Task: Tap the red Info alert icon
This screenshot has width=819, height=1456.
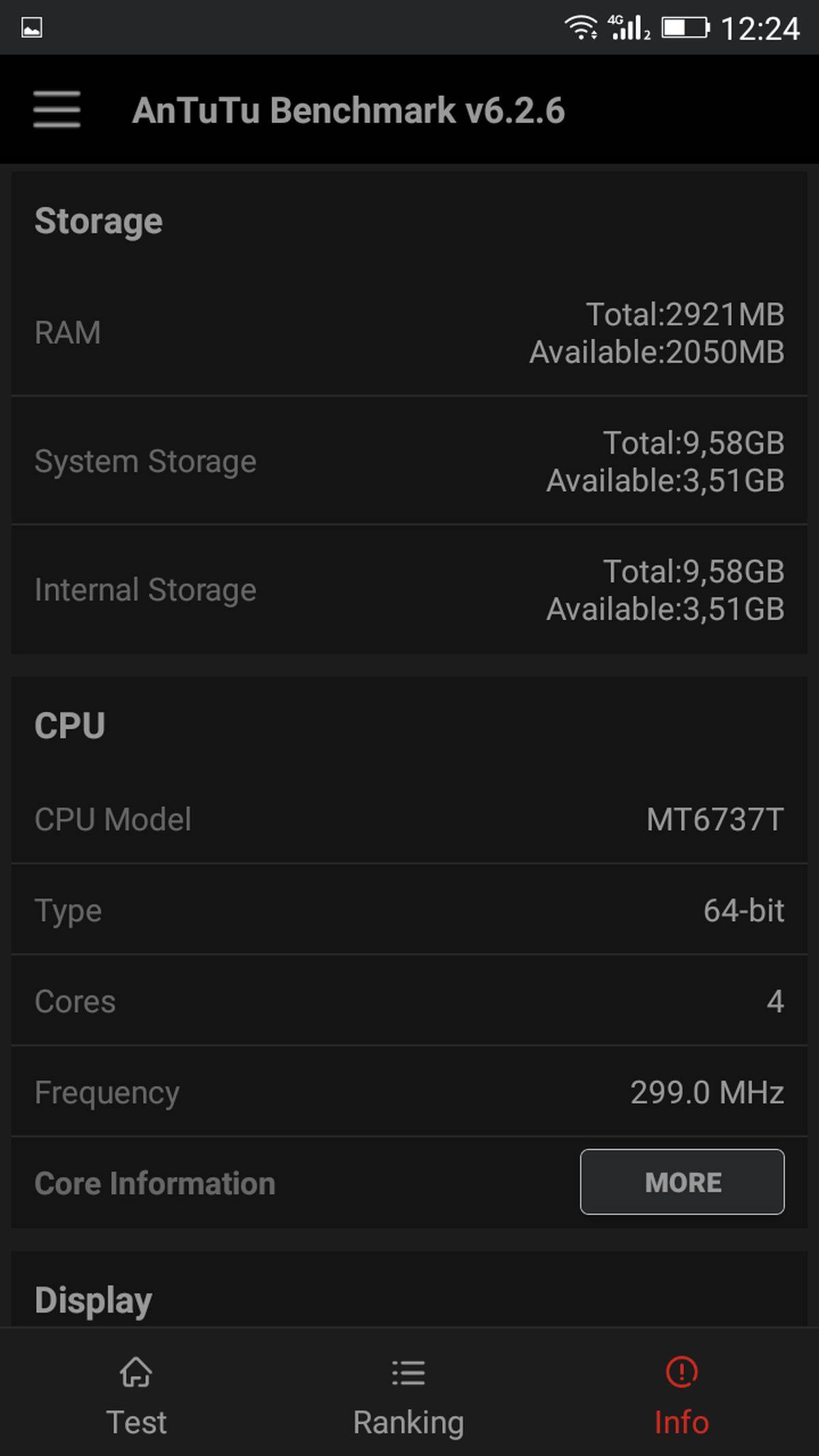Action: 681,1372
